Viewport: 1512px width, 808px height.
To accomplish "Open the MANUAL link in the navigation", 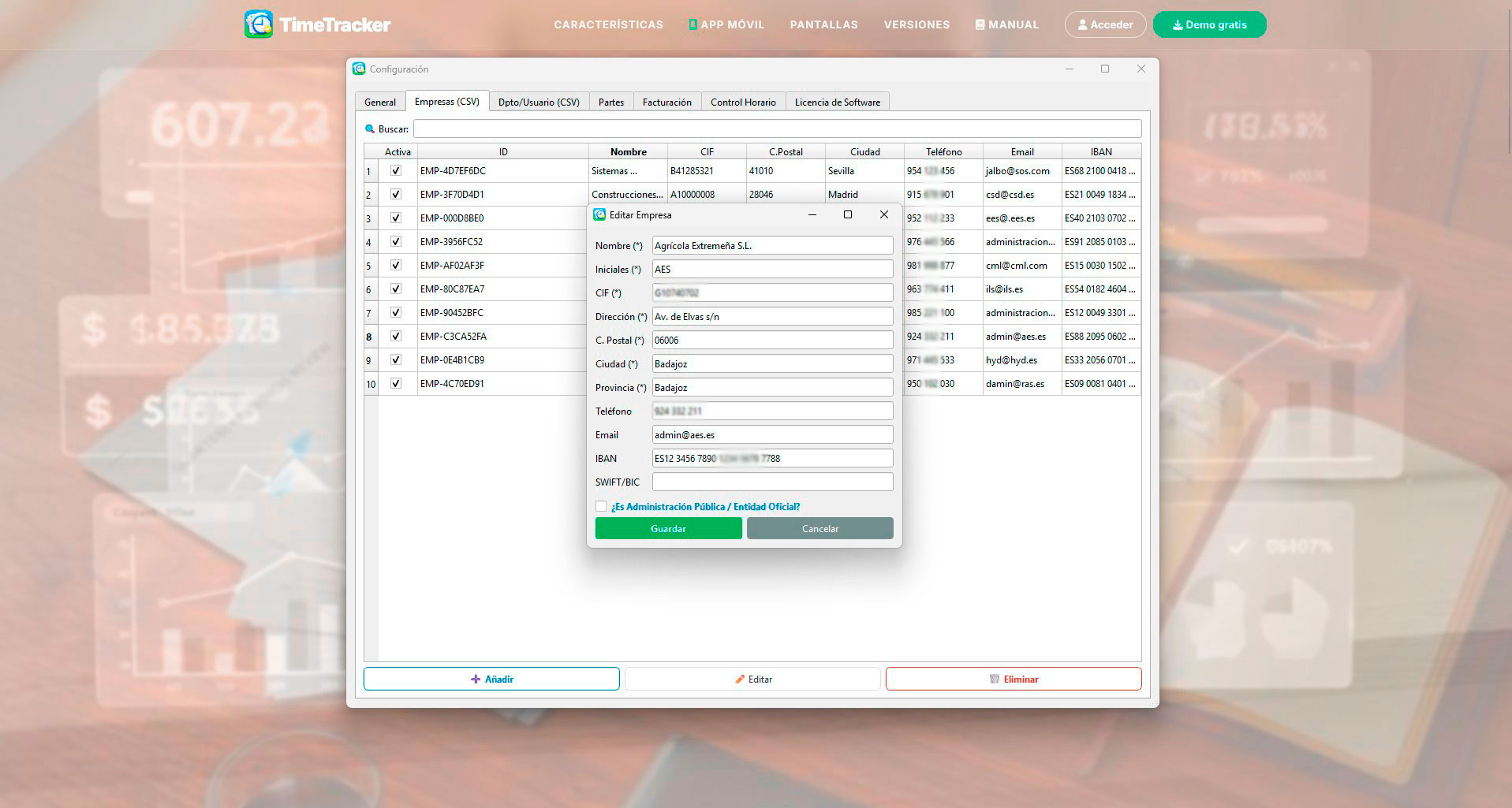I will coord(1007,24).
